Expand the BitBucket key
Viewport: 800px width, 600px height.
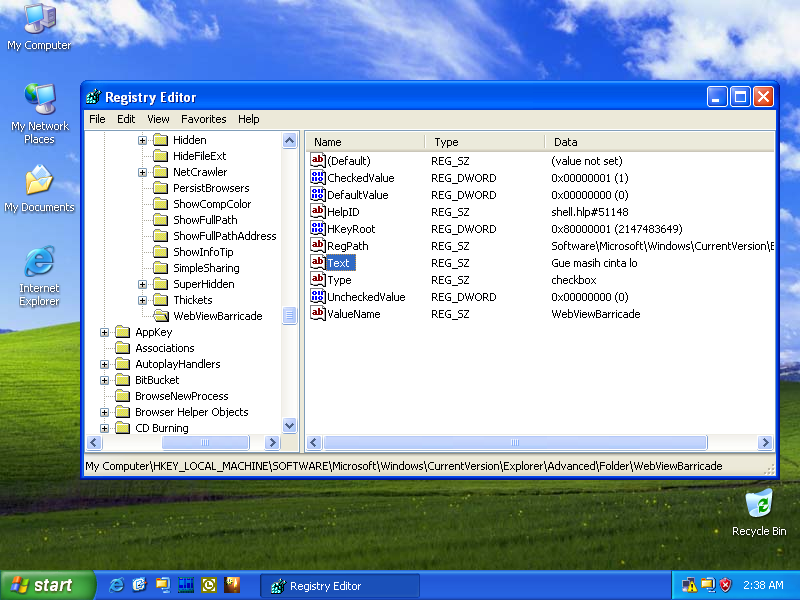[104, 380]
